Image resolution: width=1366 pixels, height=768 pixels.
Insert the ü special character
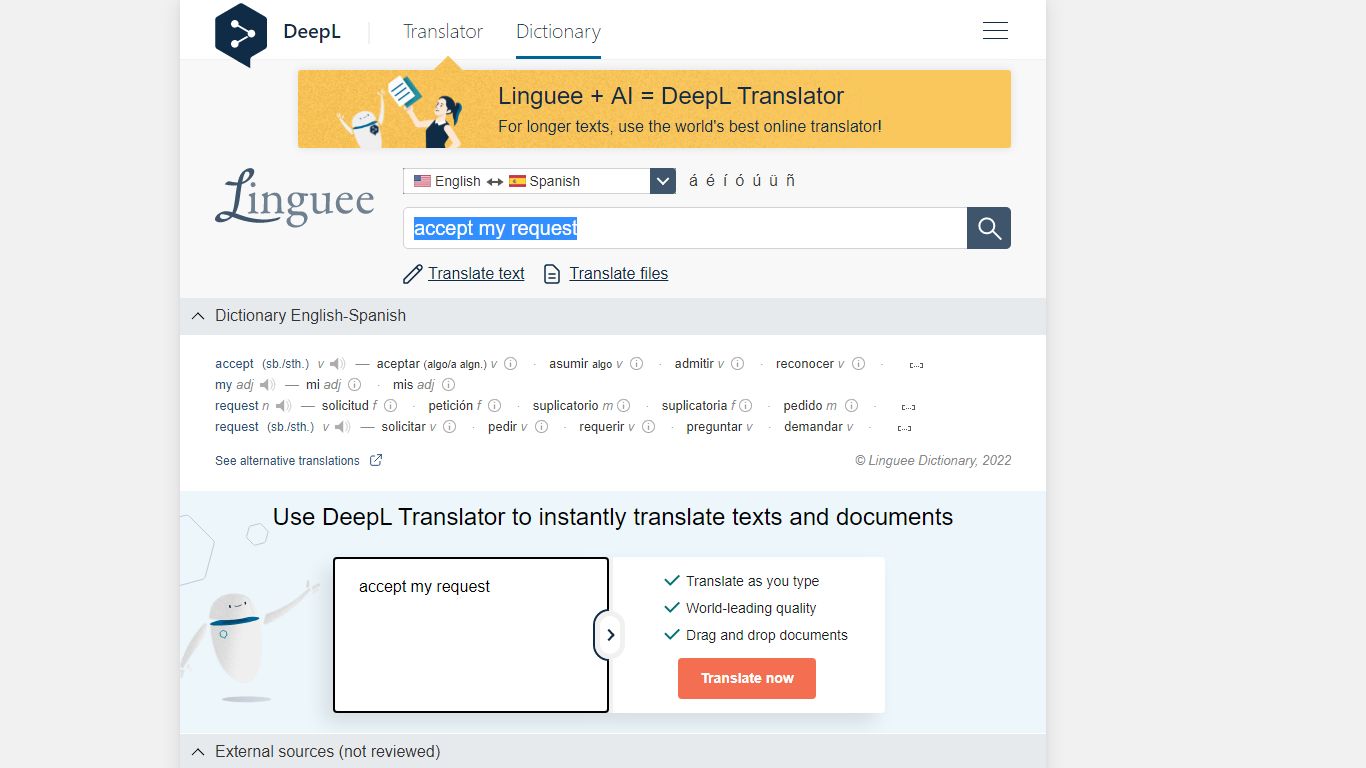tap(773, 181)
